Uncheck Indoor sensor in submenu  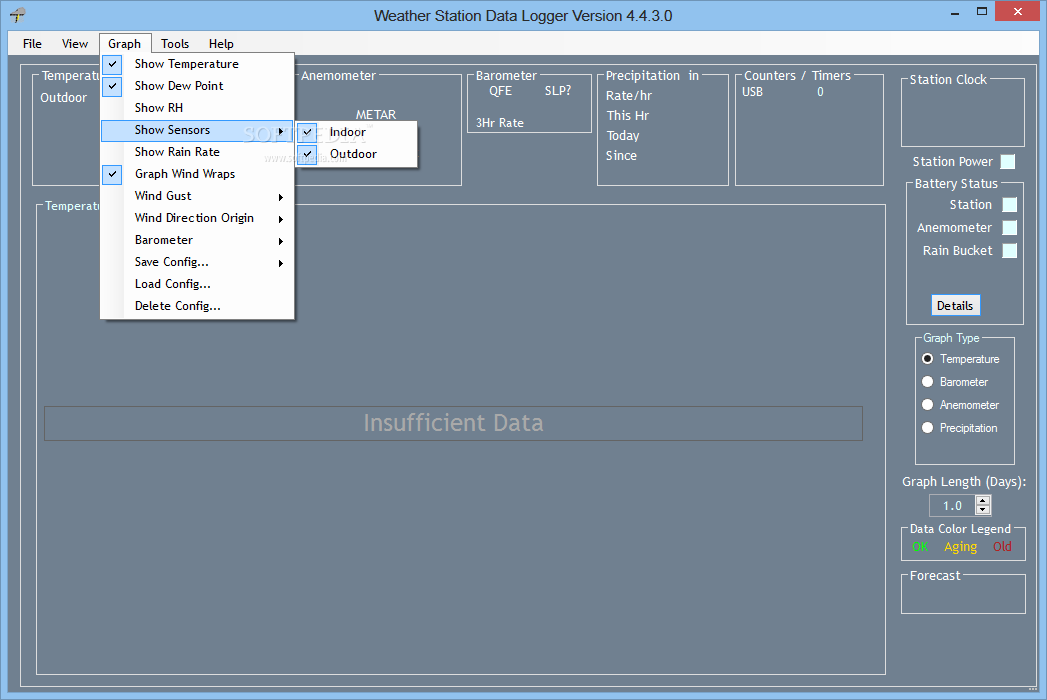click(357, 132)
